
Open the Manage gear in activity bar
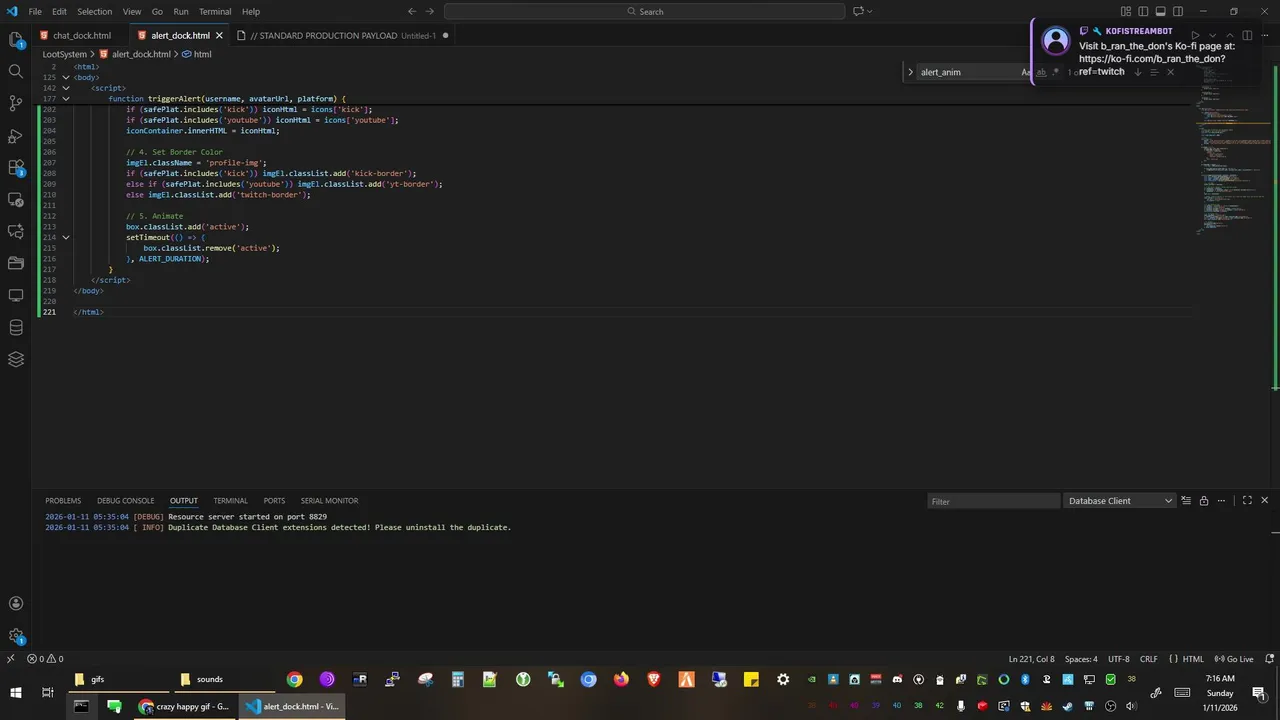(x=16, y=635)
